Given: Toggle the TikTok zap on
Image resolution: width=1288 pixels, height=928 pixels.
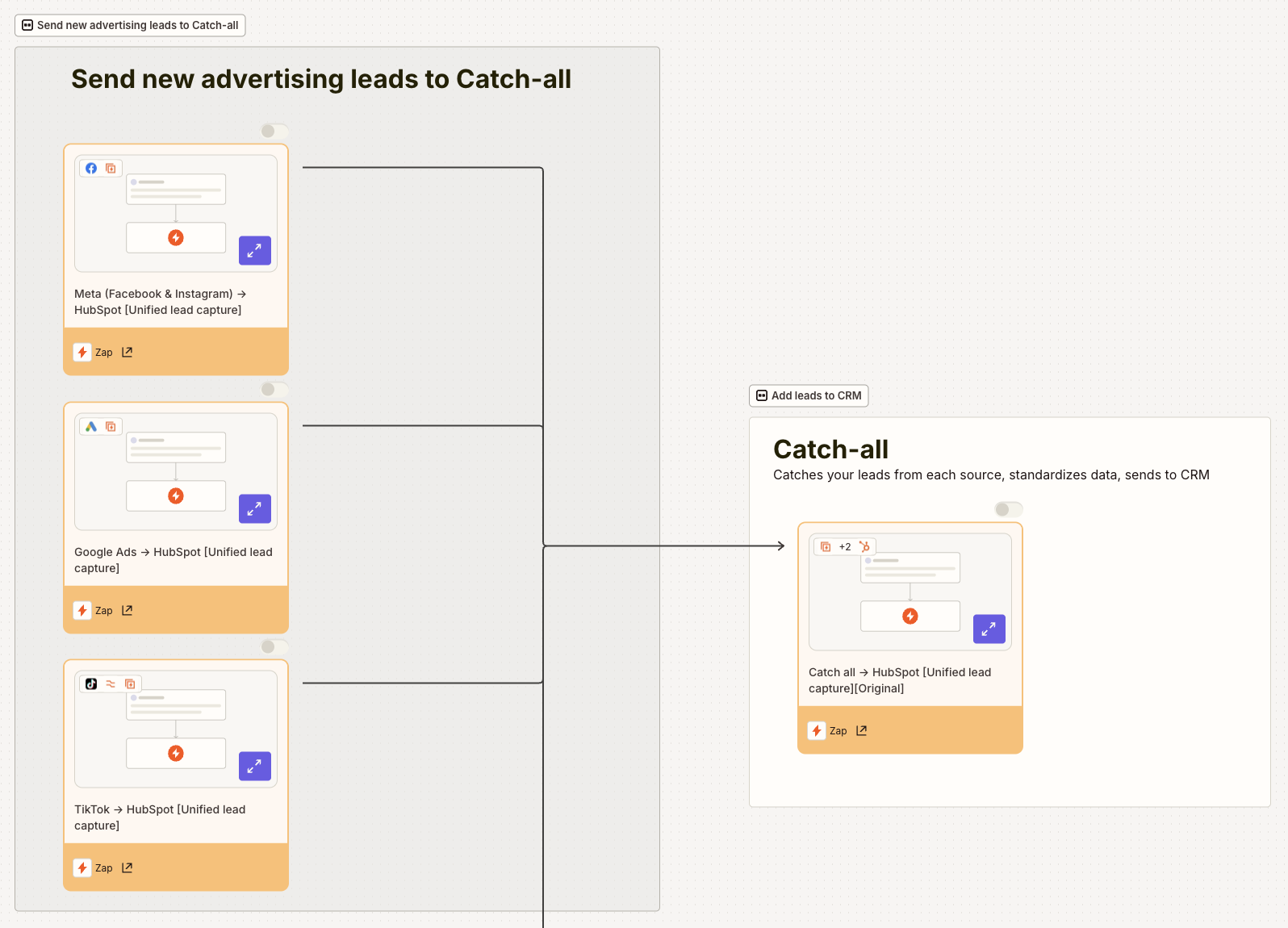Looking at the screenshot, I should pos(274,646).
